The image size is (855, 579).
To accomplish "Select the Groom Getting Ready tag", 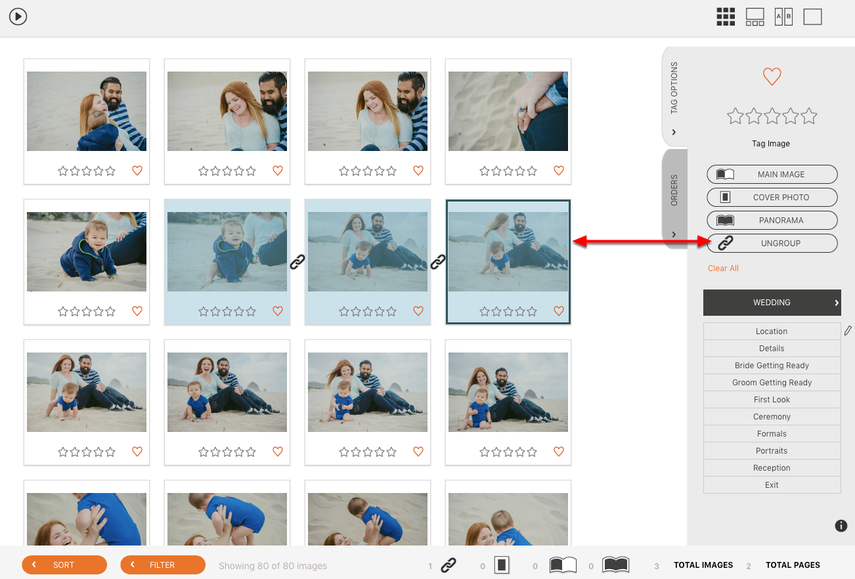I will 772,382.
